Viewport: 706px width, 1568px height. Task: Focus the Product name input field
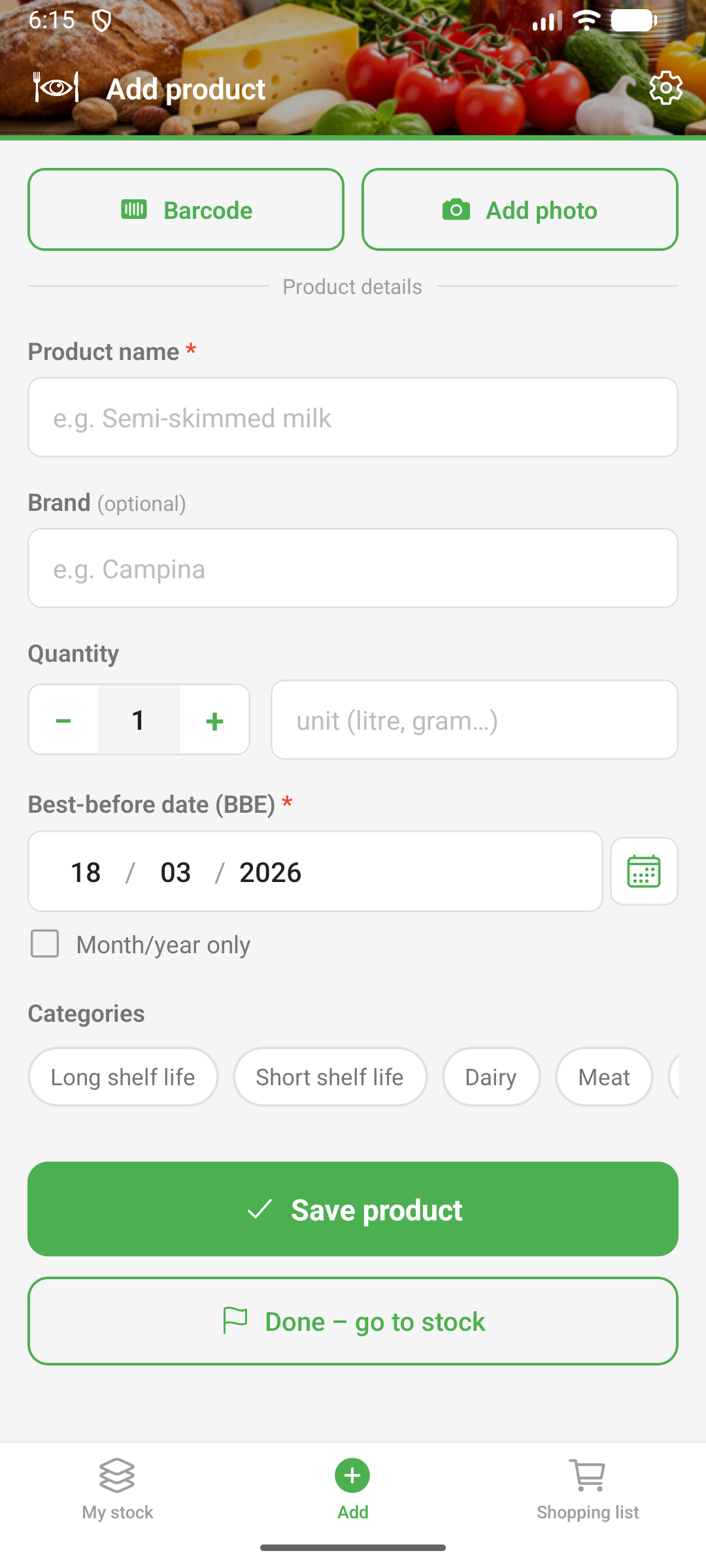(353, 417)
